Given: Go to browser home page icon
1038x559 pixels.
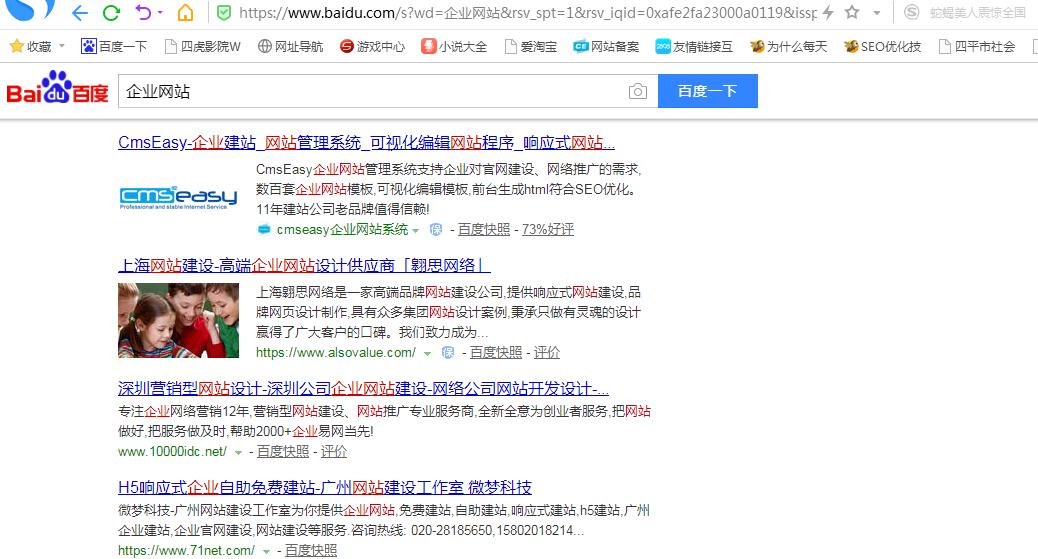Looking at the screenshot, I should coord(185,13).
